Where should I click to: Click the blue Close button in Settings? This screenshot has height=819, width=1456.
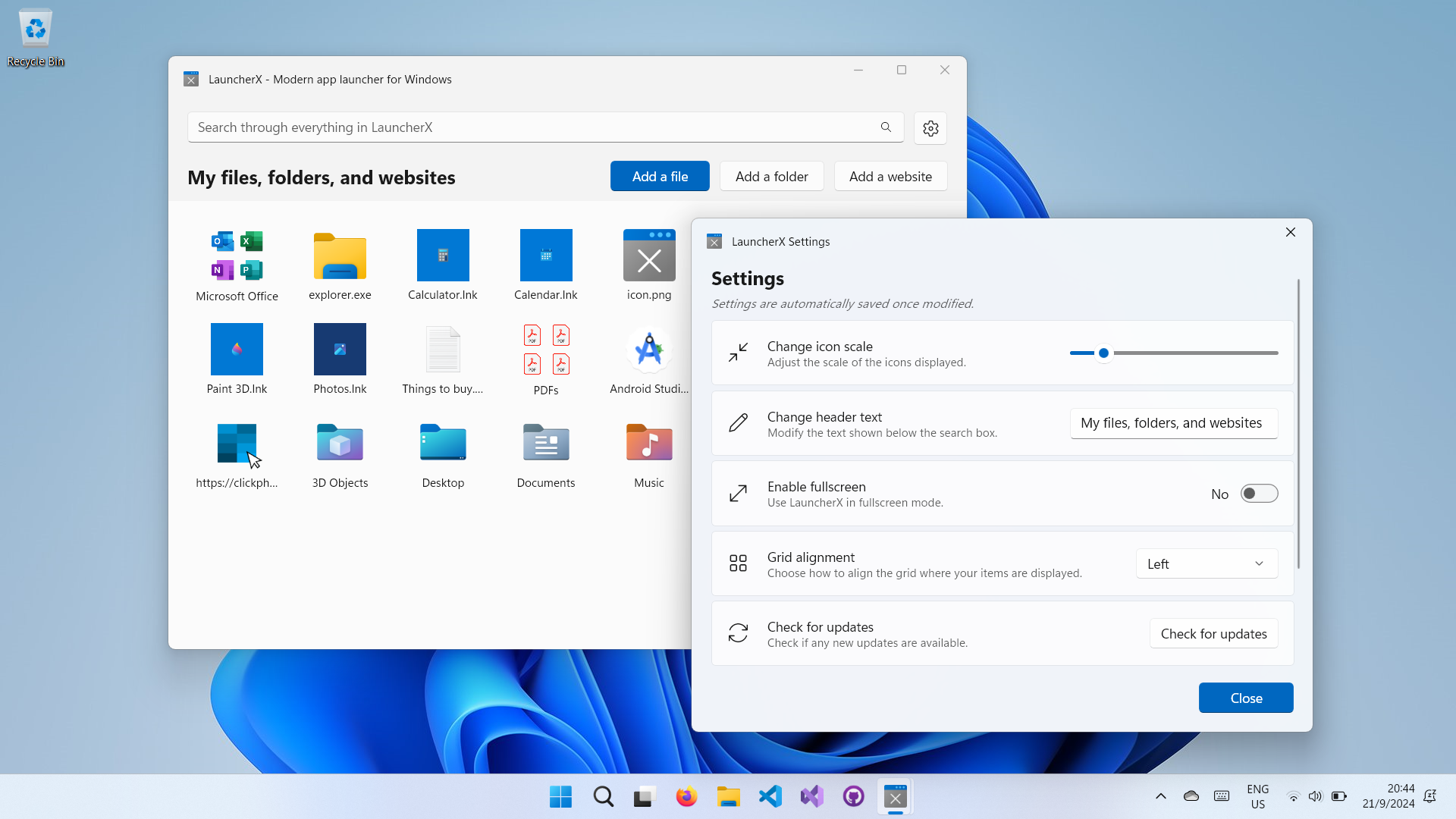(x=1246, y=698)
